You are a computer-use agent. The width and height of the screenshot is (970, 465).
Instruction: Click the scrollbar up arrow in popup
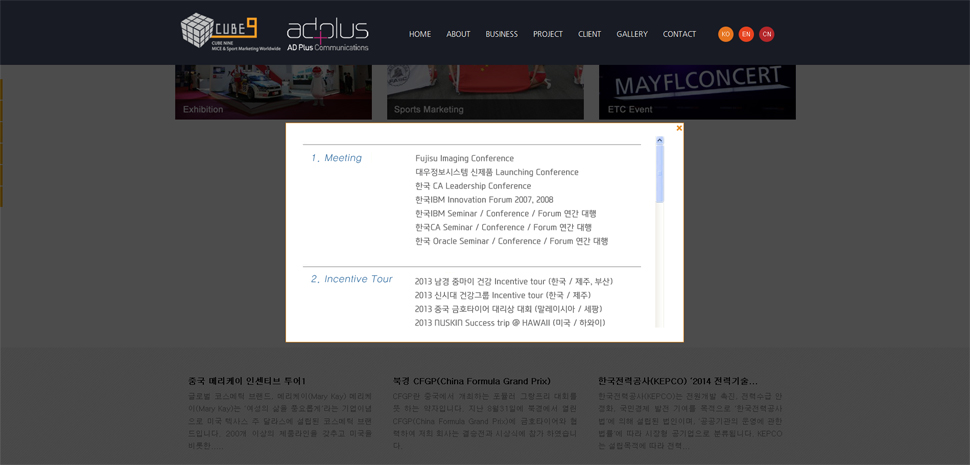point(660,140)
